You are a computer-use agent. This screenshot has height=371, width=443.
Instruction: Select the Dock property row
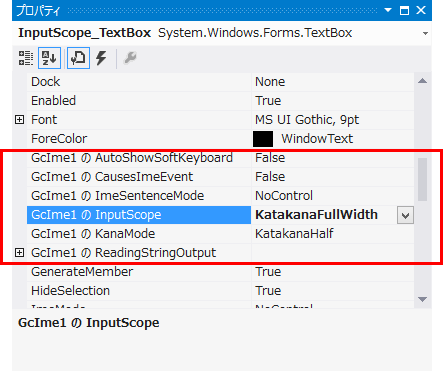click(220, 82)
